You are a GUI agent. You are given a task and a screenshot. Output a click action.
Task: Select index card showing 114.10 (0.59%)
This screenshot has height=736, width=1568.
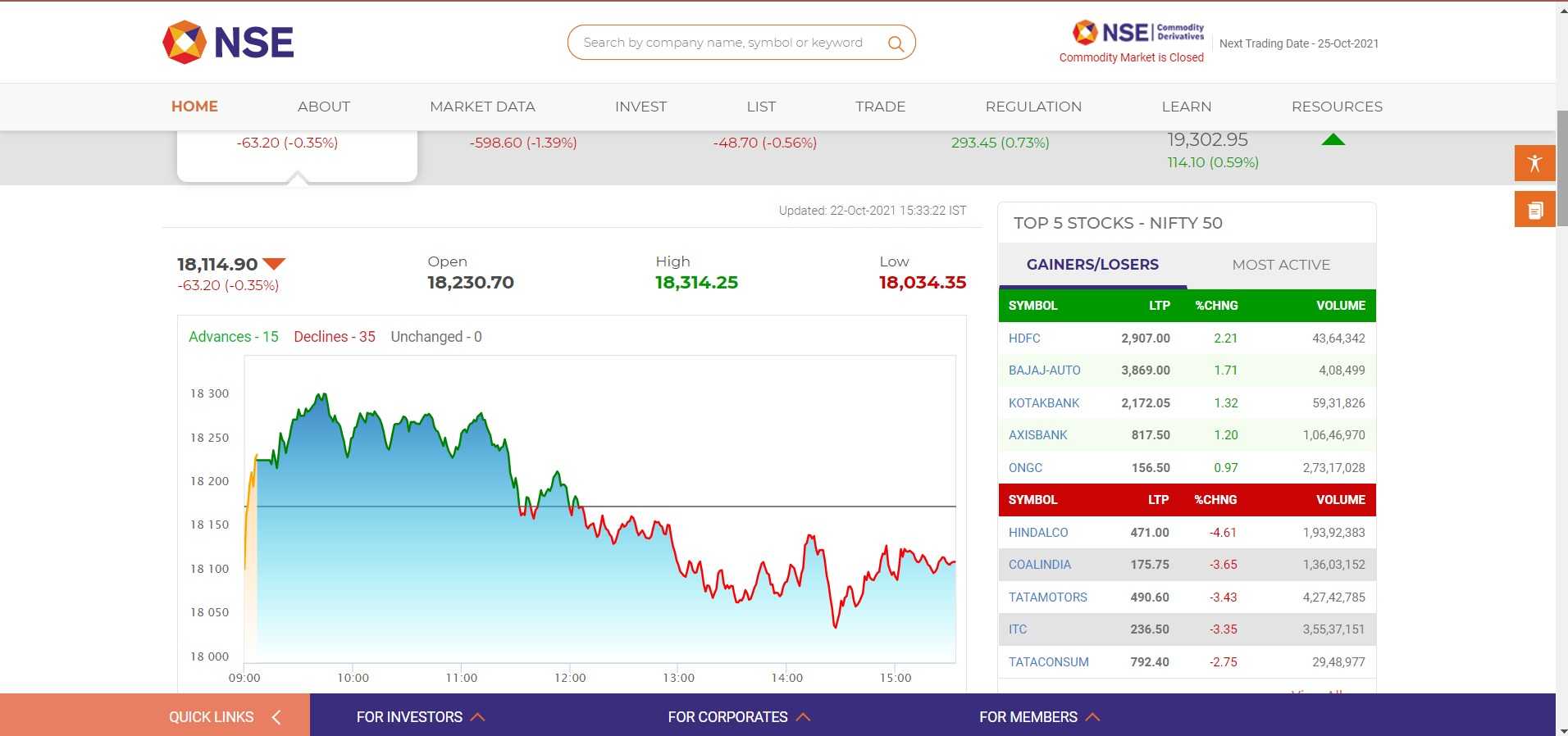[x=1213, y=162]
